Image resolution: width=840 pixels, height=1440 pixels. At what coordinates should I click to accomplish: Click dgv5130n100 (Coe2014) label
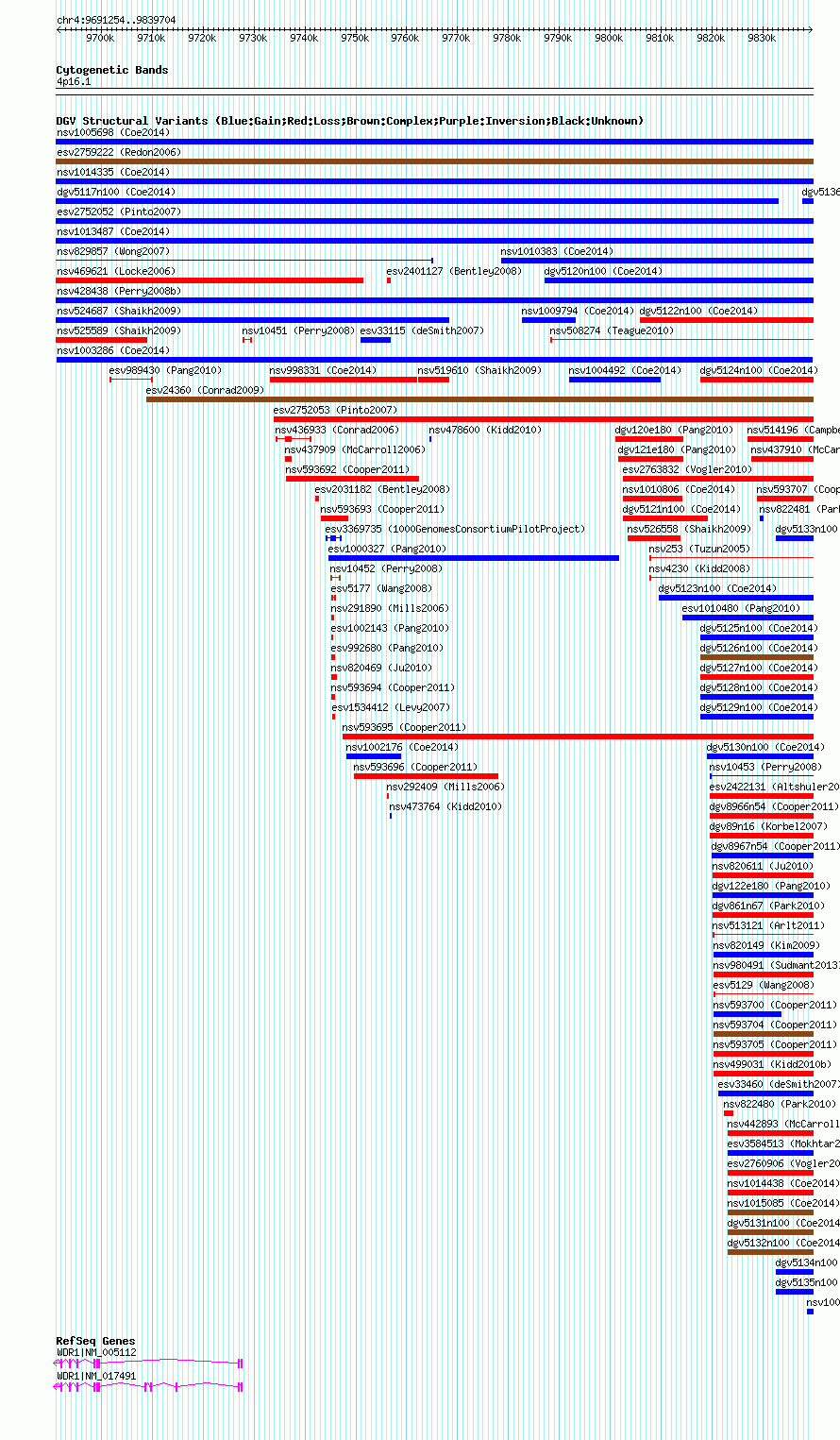click(x=765, y=747)
